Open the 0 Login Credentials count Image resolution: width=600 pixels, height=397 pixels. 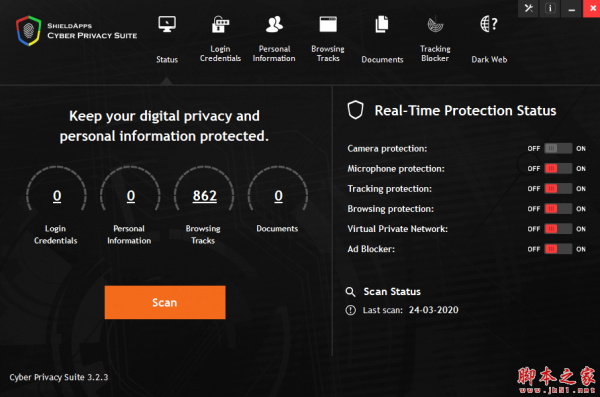[57, 196]
